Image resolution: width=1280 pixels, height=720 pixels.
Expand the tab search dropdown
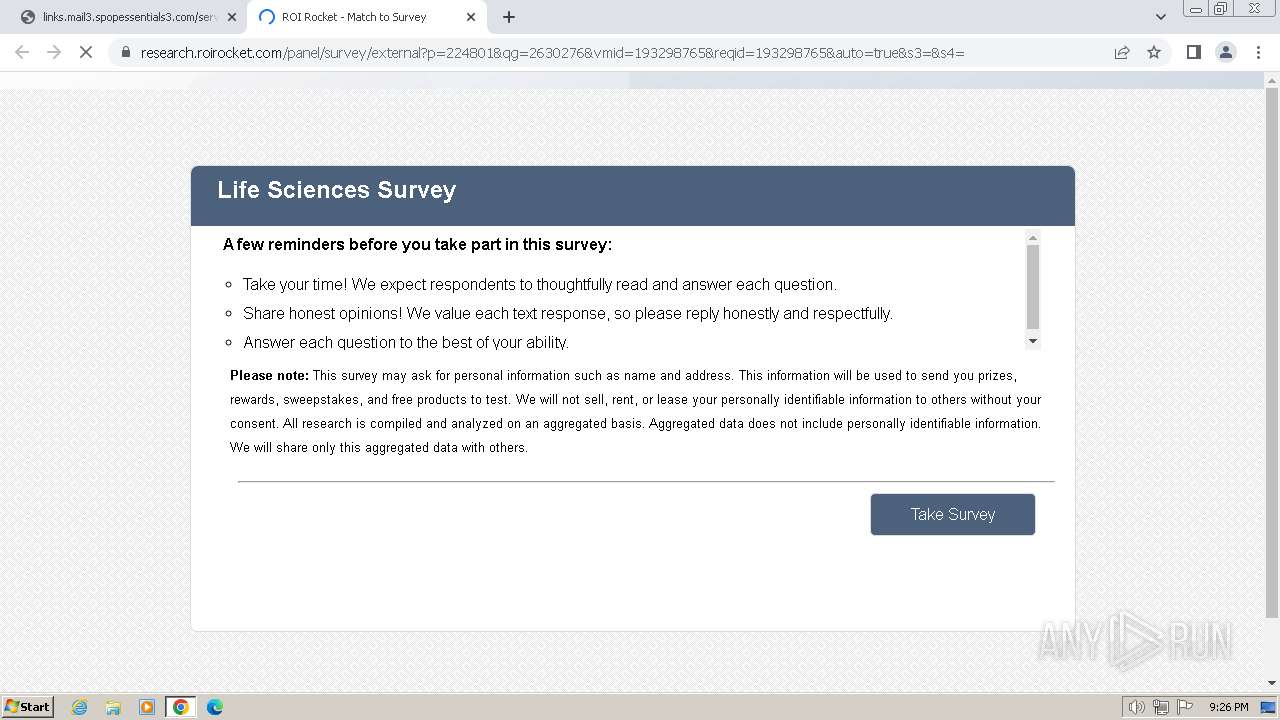coord(1161,17)
